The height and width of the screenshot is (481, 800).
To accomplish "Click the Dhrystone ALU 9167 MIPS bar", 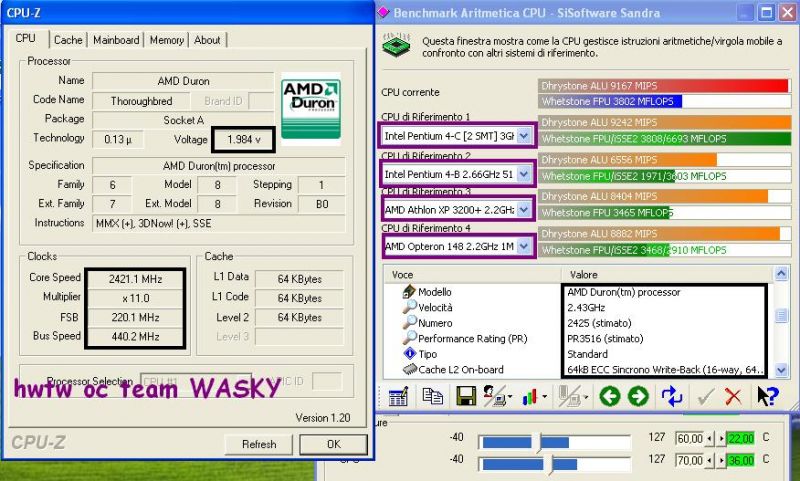I will [664, 86].
